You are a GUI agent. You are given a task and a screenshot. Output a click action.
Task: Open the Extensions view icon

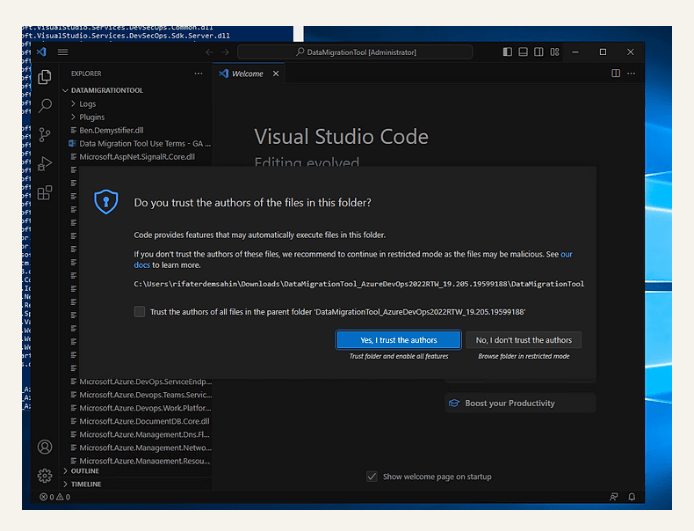click(x=45, y=192)
